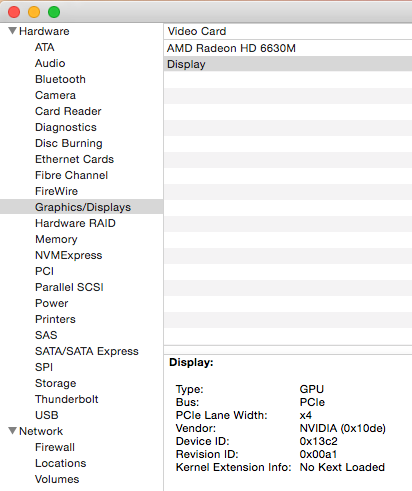Click the Video Card column header
The width and height of the screenshot is (412, 491).
point(288,31)
